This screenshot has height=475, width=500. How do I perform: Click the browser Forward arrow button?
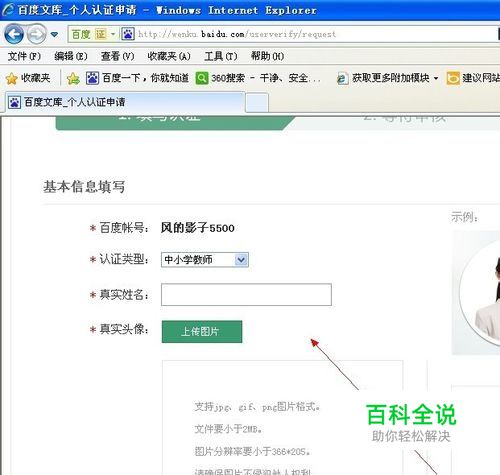36,34
